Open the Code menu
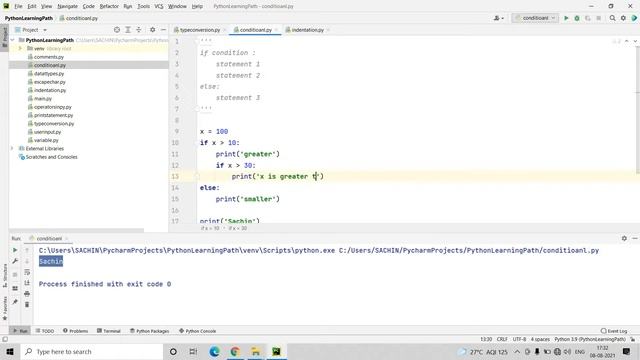640x360 pixels. [89, 6]
